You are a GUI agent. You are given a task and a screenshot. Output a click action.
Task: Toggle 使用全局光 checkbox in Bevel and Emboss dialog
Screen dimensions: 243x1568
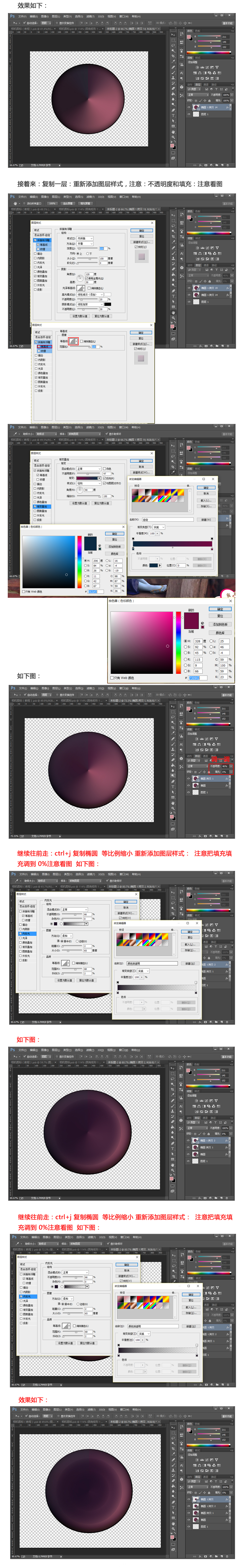coord(86,278)
